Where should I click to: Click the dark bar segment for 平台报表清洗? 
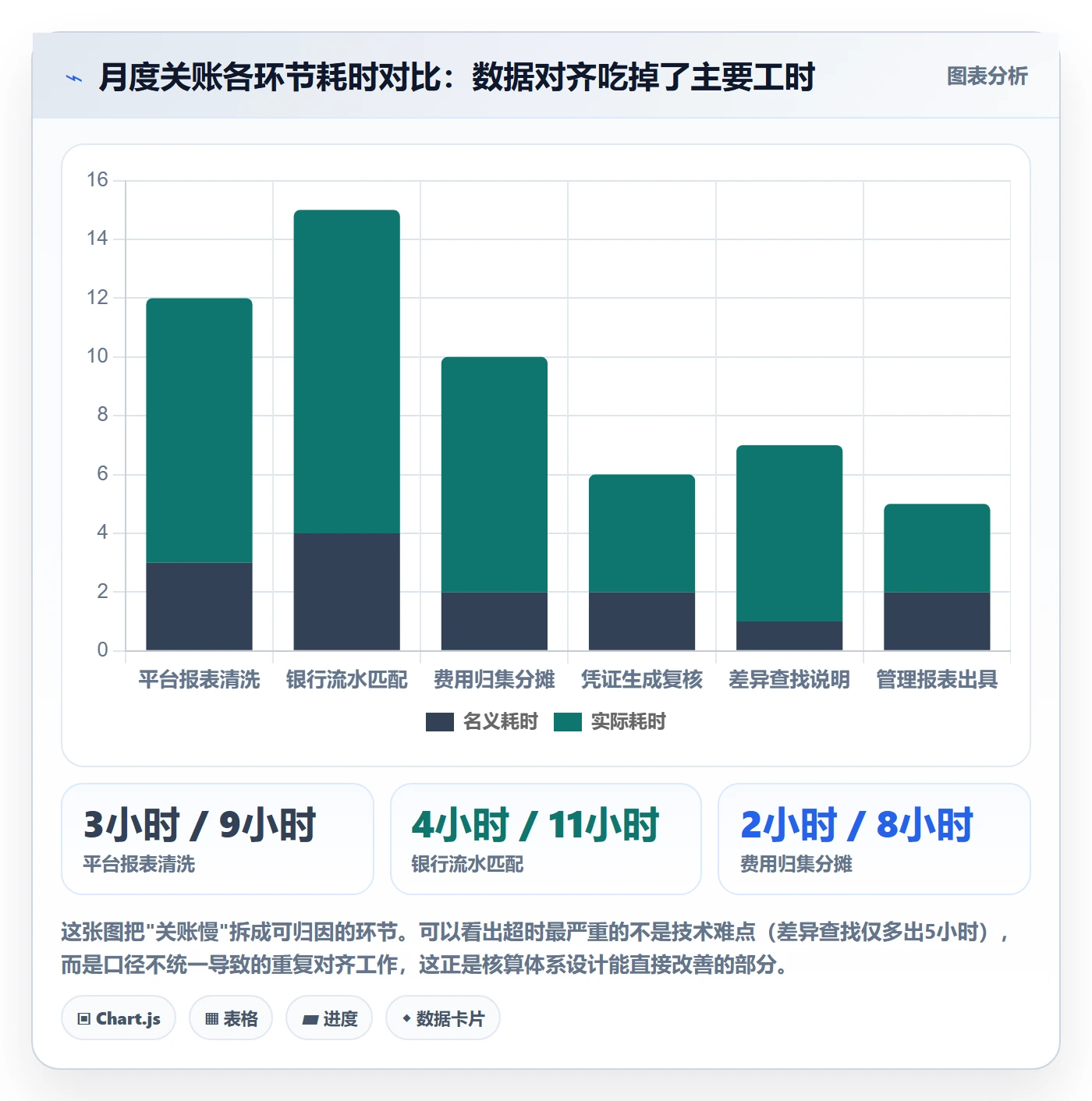coord(199,607)
